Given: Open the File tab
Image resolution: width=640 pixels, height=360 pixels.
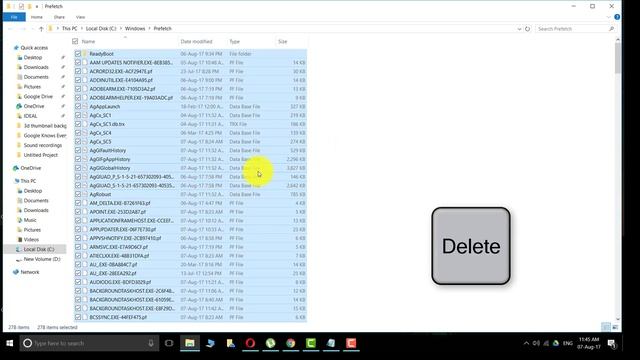Looking at the screenshot, I should point(14,17).
